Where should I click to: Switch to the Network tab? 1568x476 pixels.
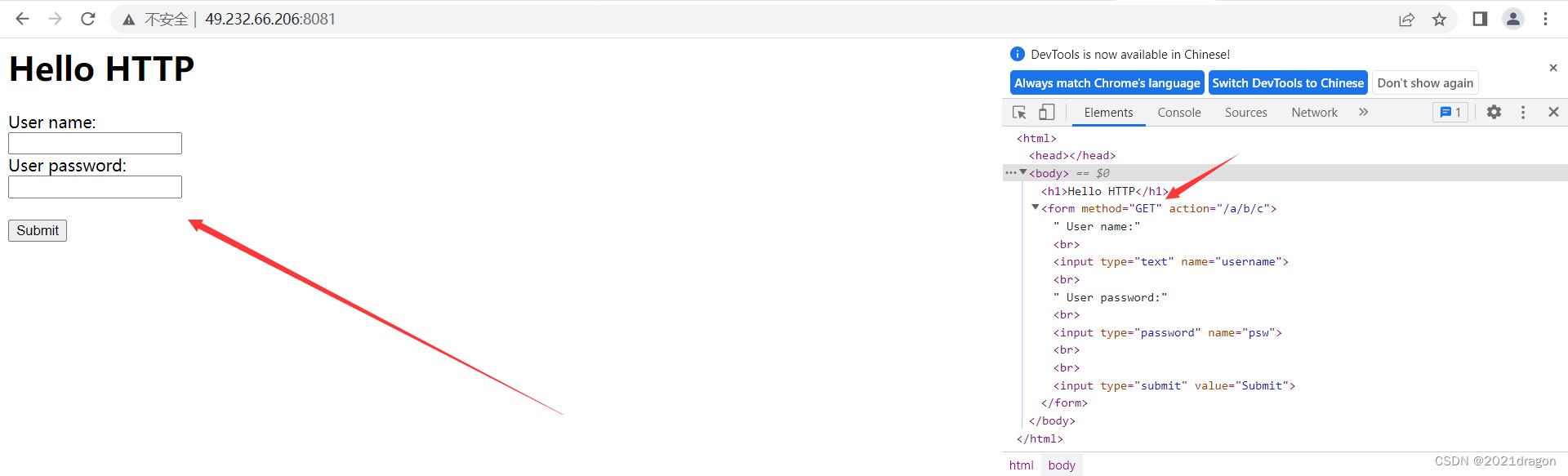click(x=1314, y=113)
